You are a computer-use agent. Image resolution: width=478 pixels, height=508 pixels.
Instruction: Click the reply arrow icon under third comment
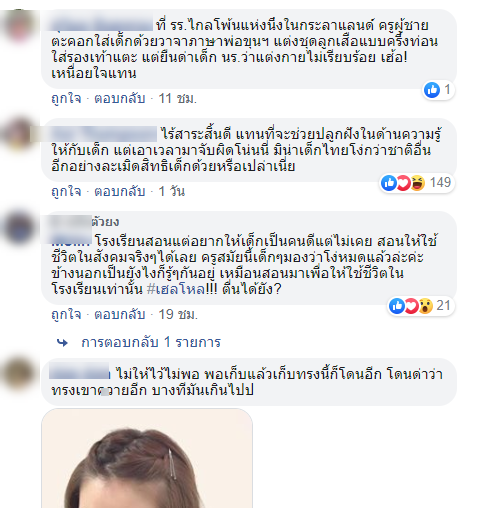(62, 342)
